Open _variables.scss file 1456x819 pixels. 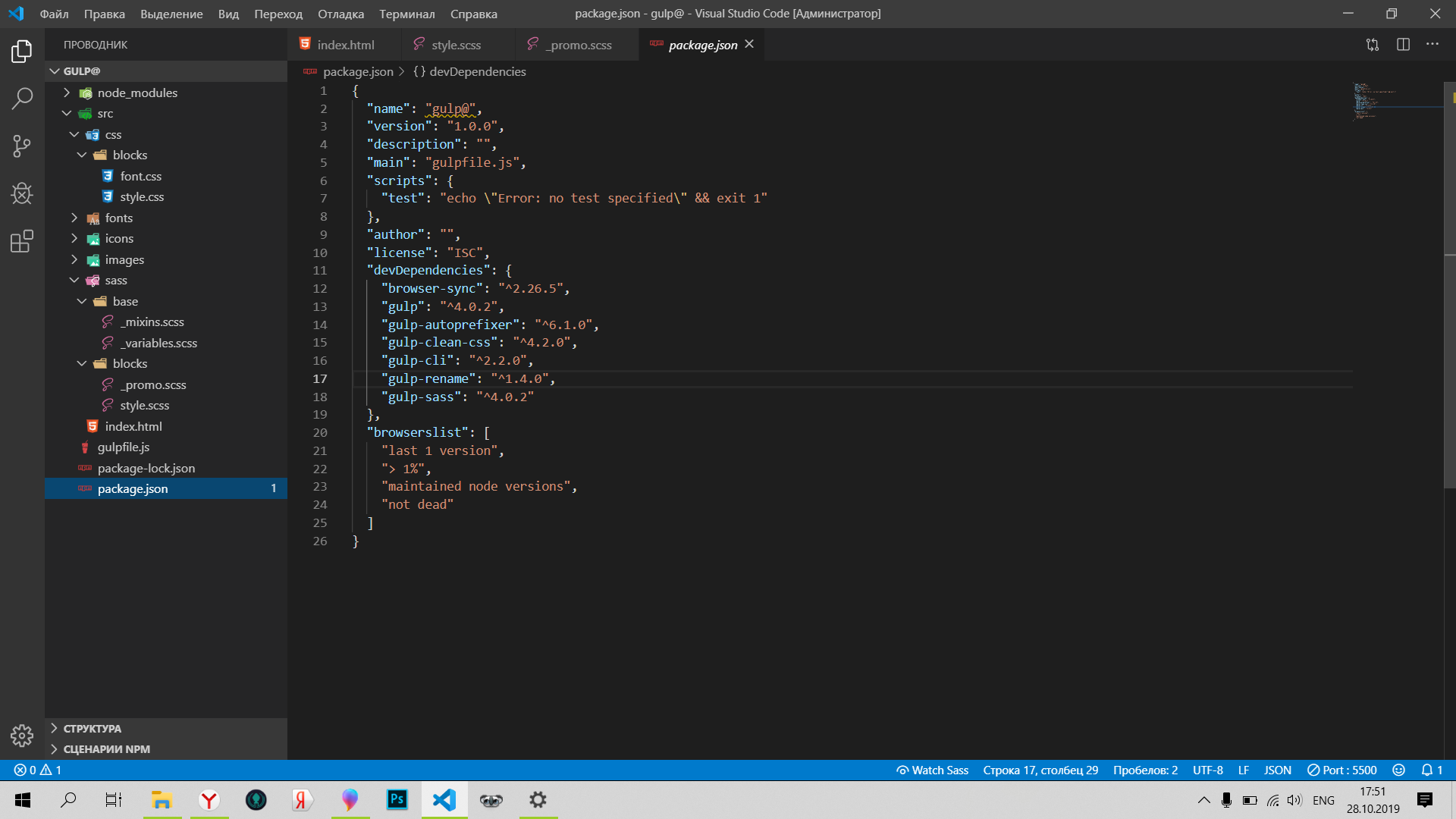tap(158, 343)
